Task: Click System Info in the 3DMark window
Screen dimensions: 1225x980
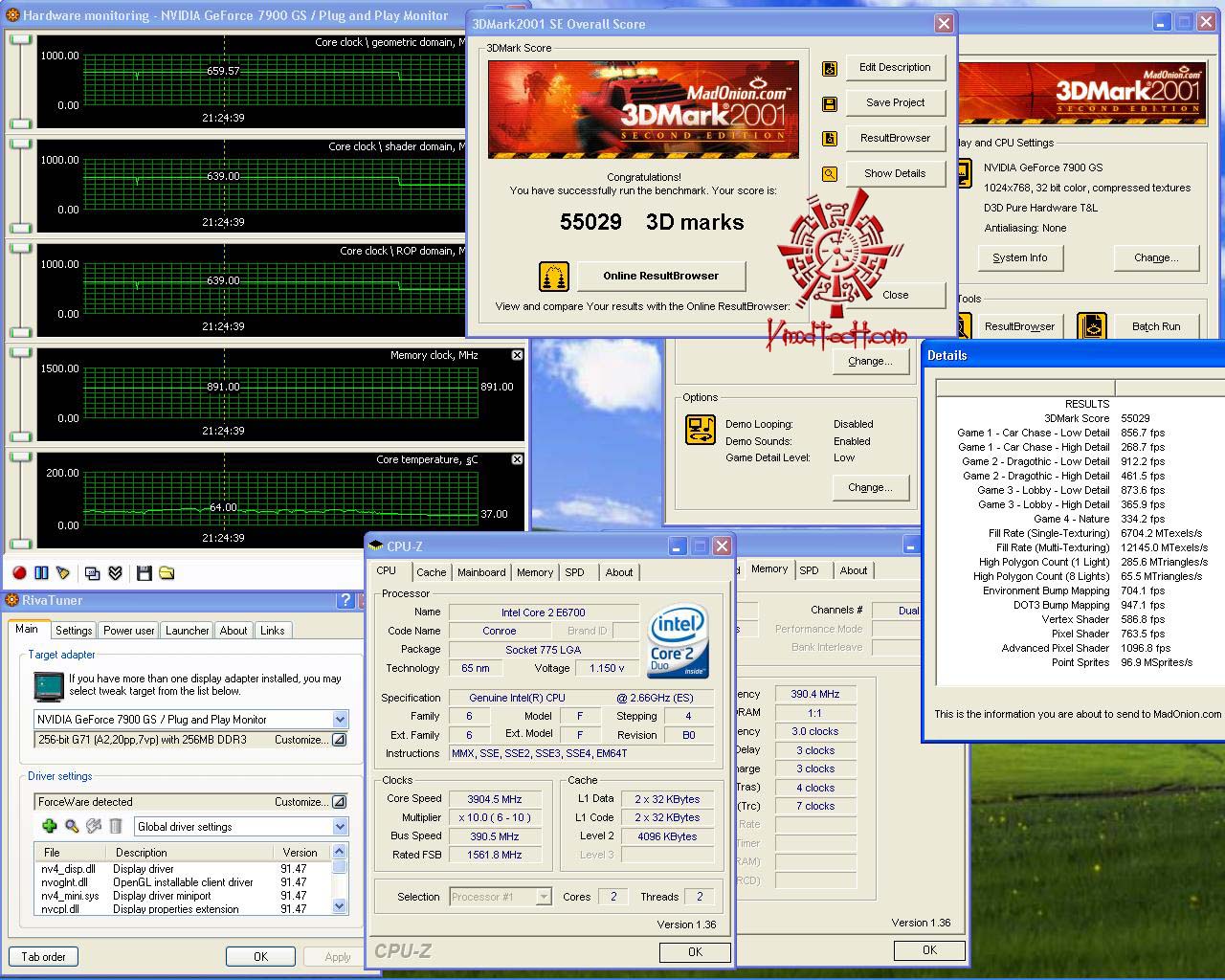Action: (1020, 257)
